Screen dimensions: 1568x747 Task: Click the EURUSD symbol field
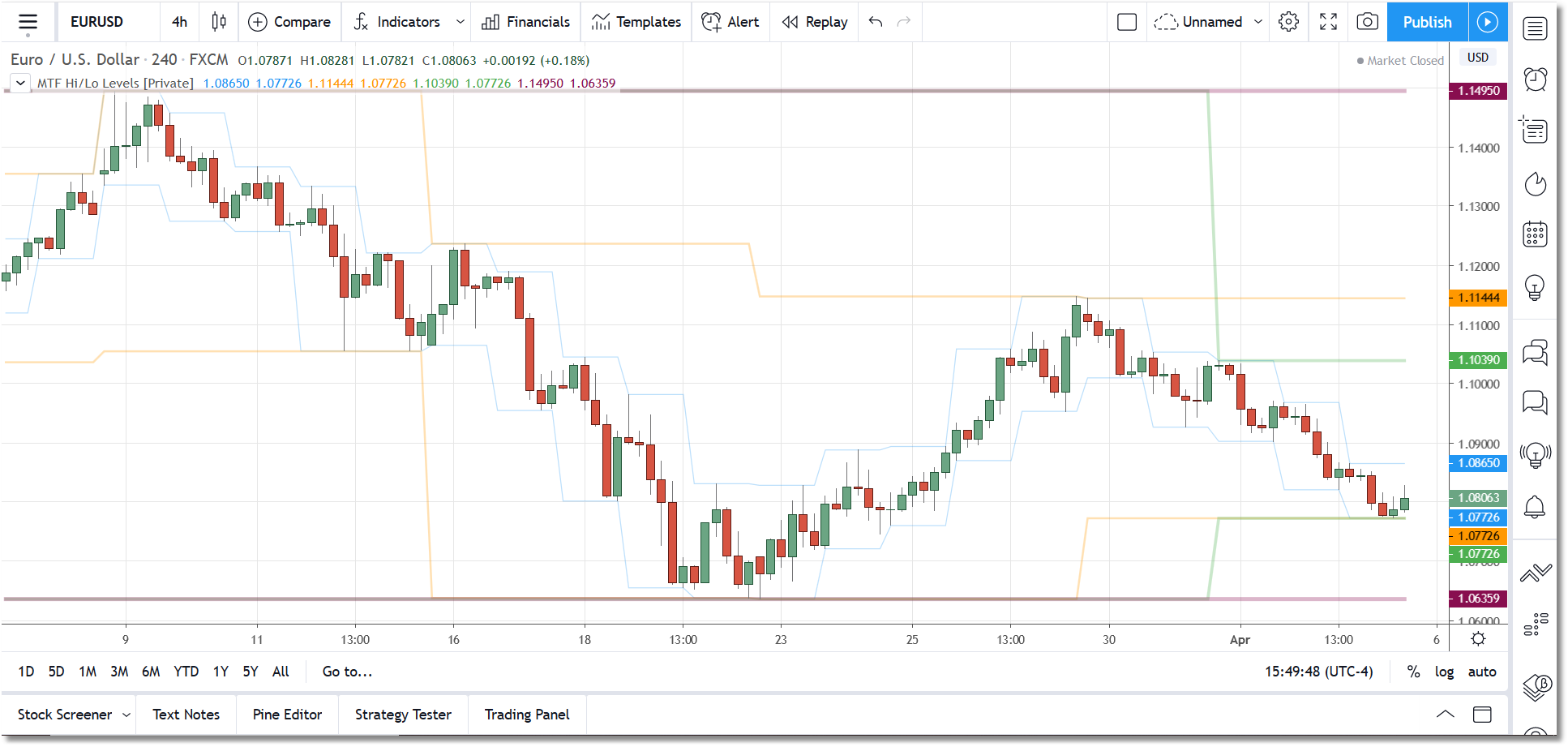point(97,22)
